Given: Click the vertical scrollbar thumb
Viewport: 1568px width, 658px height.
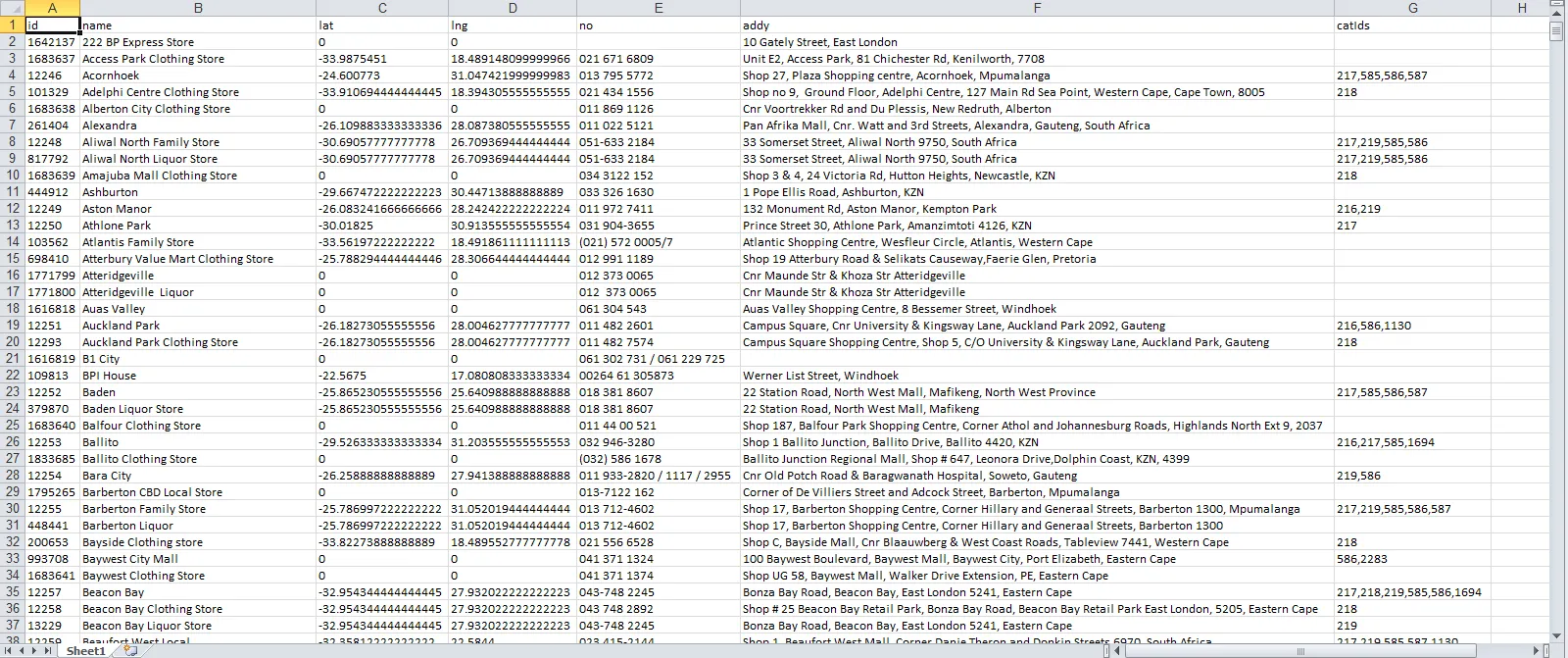Looking at the screenshot, I should tap(1556, 31).
